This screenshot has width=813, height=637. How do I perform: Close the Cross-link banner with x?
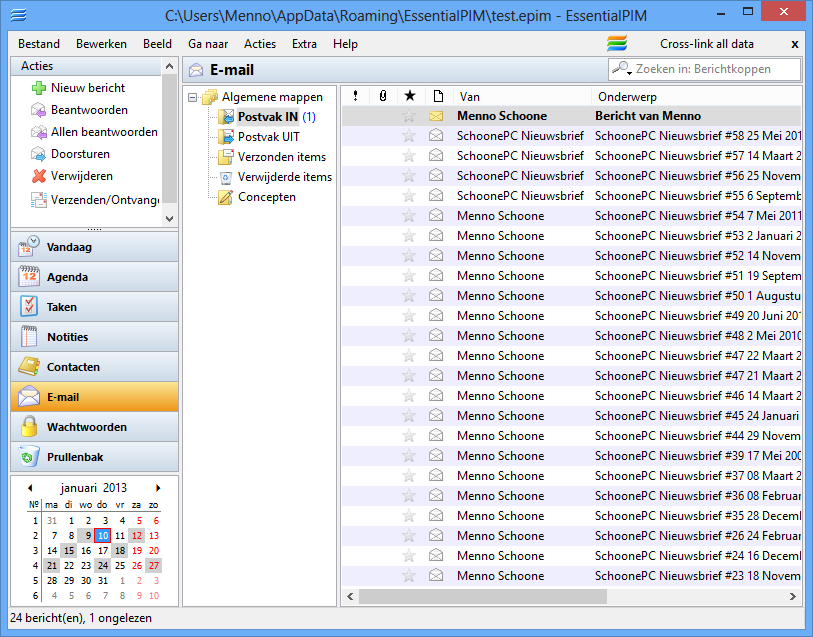click(794, 45)
